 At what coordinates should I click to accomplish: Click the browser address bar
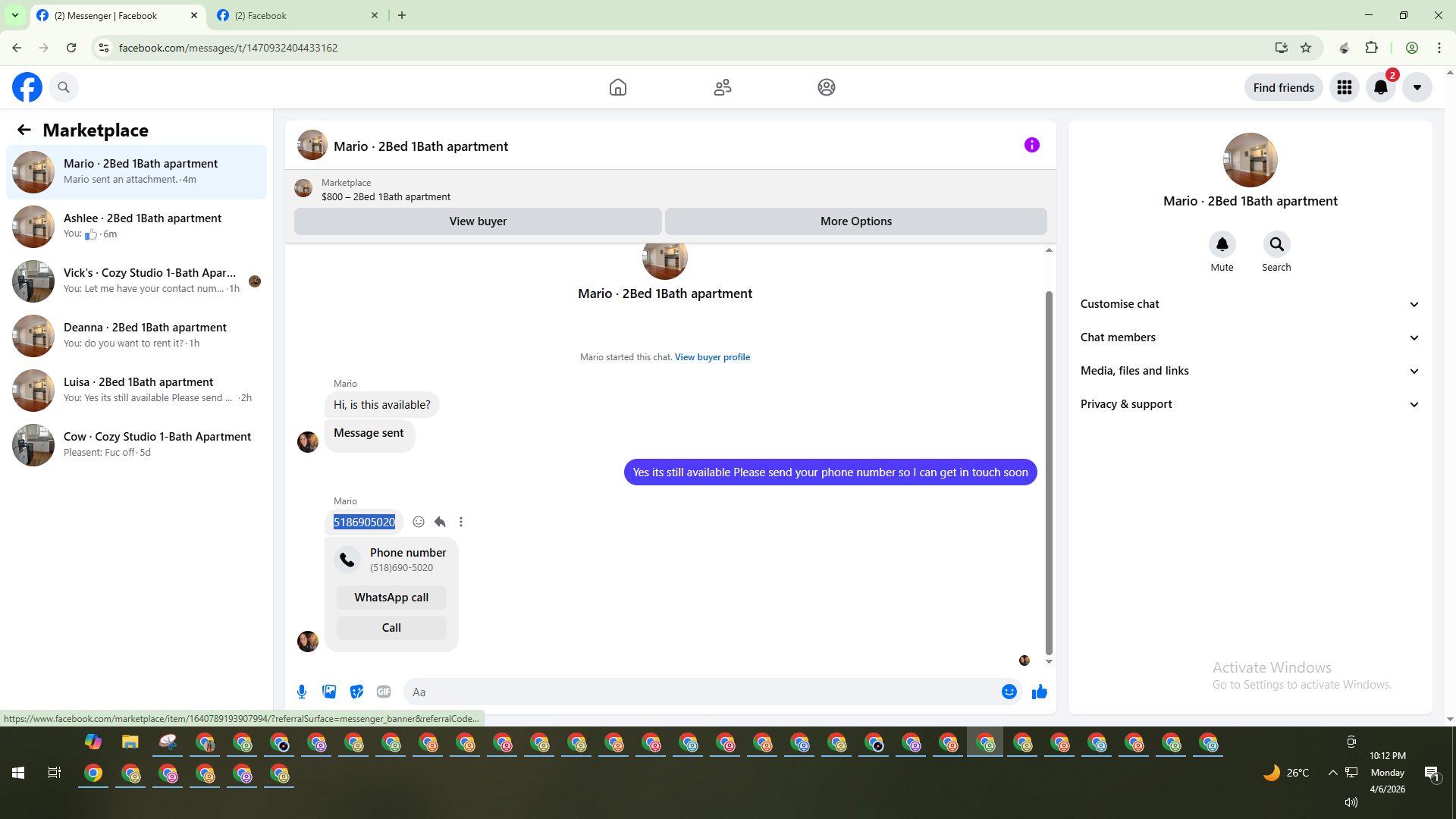point(682,48)
